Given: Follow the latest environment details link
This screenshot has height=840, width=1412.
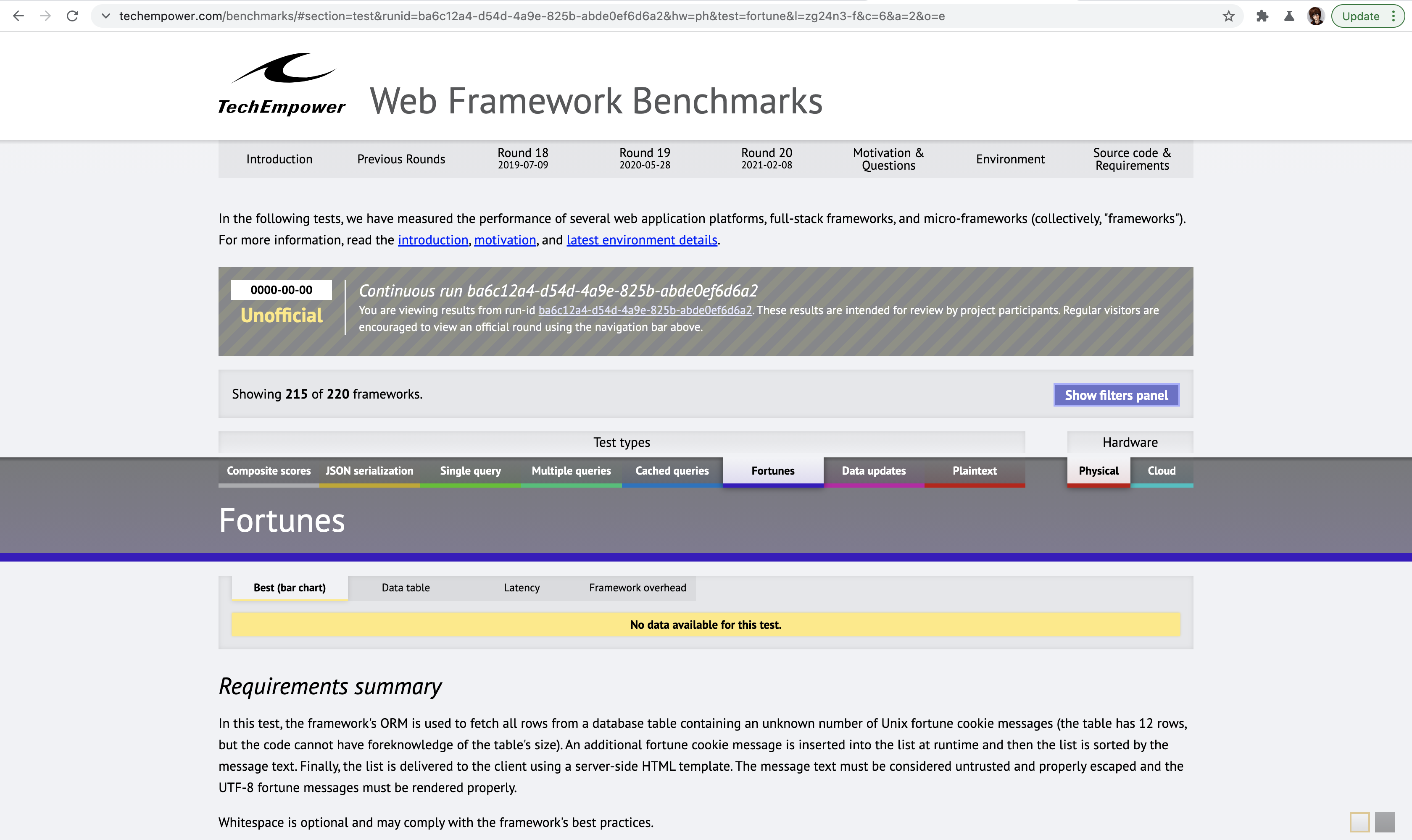Looking at the screenshot, I should point(642,240).
